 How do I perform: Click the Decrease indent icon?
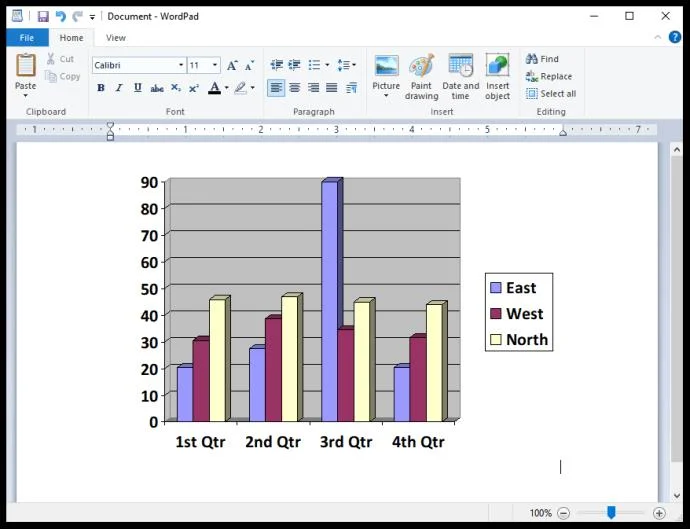276,65
